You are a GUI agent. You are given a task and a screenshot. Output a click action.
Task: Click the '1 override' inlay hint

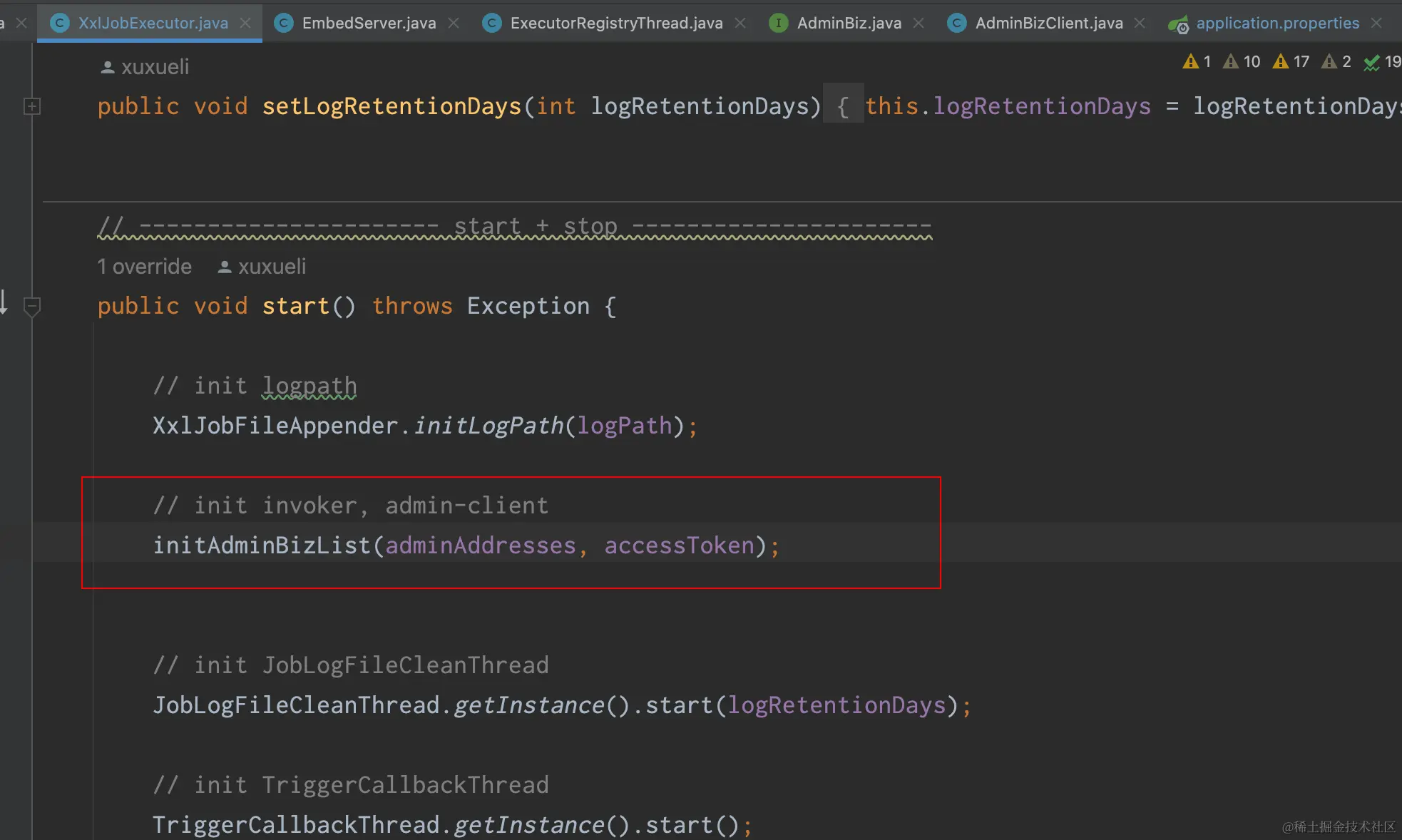(x=145, y=267)
